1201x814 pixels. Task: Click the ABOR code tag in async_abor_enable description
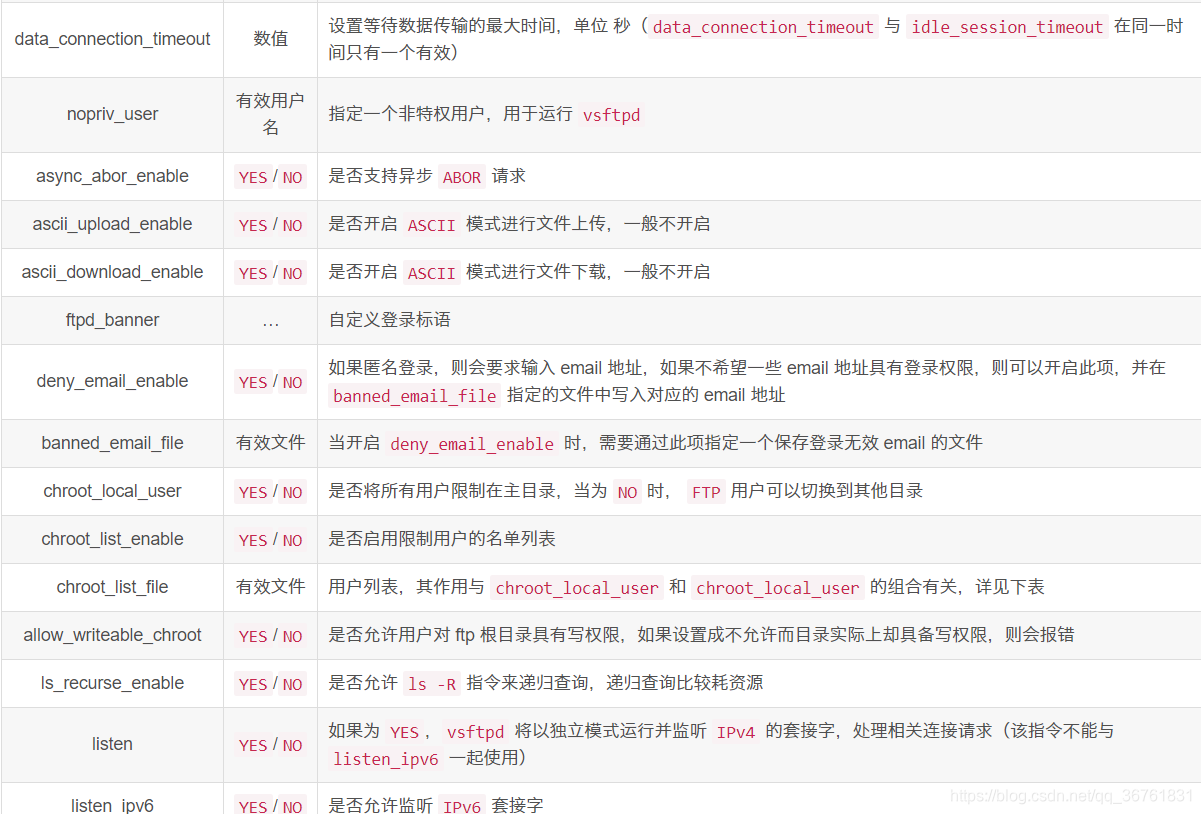[461, 176]
